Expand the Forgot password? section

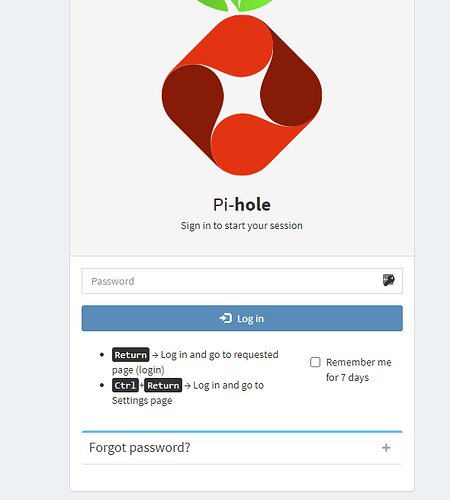point(242,448)
